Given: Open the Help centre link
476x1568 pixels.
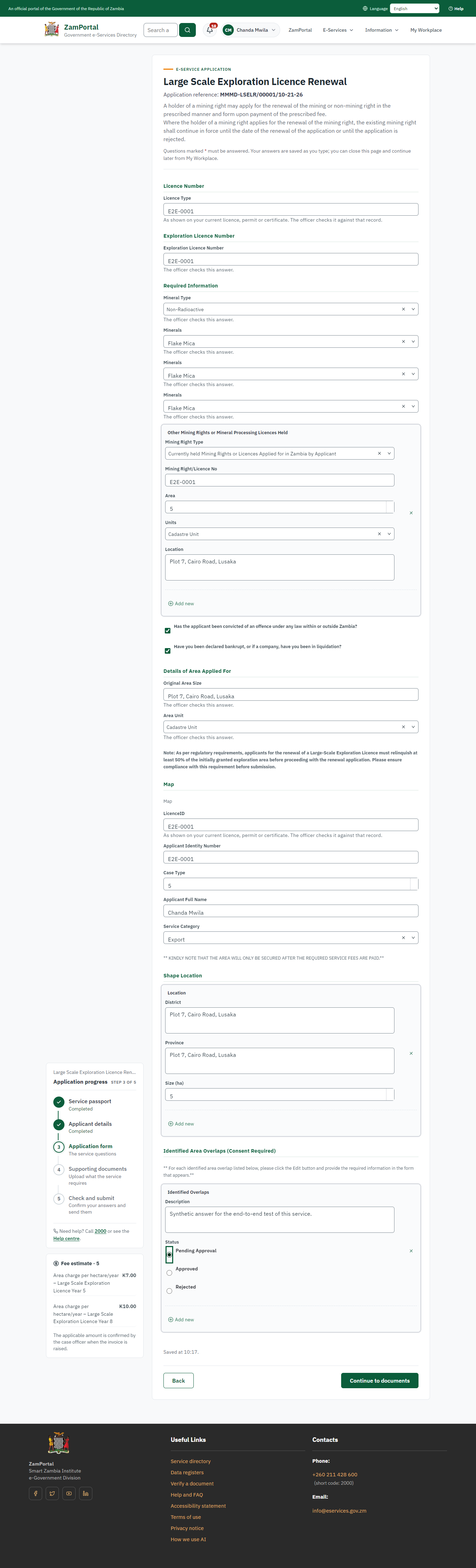Looking at the screenshot, I should tap(66, 1238).
